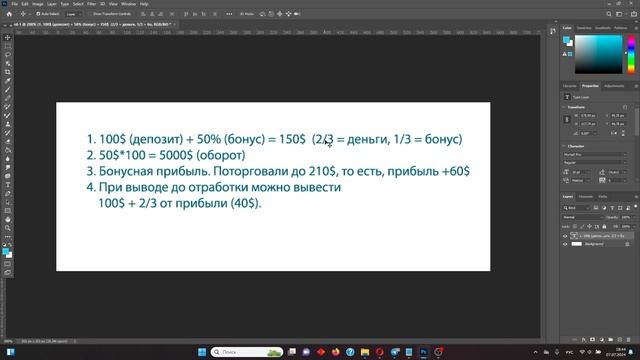The height and width of the screenshot is (360, 640).
Task: Collapse the Transform section
Action: click(564, 107)
